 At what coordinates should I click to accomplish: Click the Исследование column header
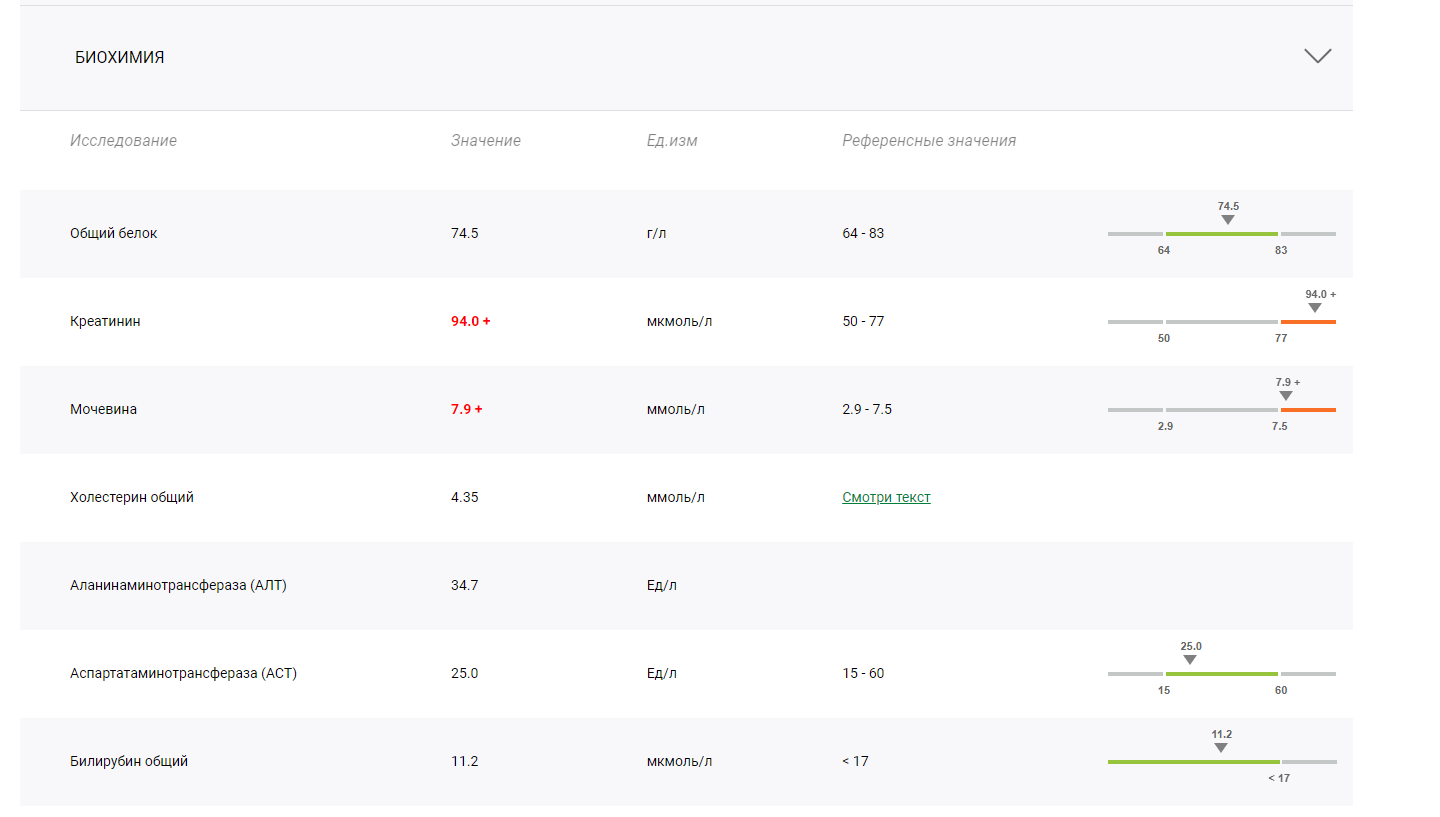[123, 141]
